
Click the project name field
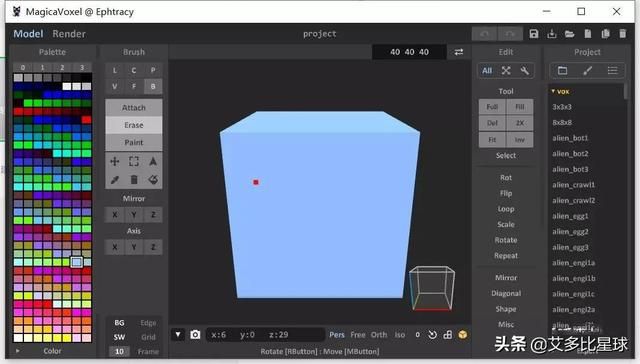click(x=320, y=34)
